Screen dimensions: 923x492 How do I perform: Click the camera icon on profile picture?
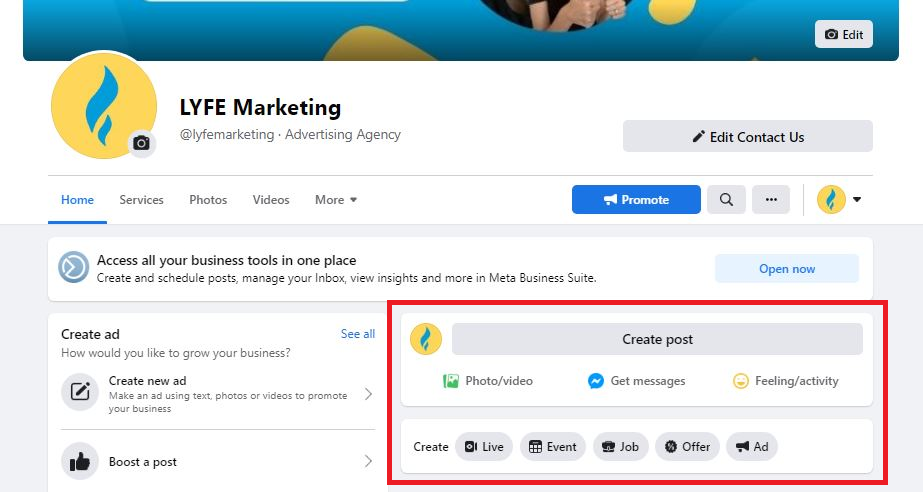click(141, 144)
